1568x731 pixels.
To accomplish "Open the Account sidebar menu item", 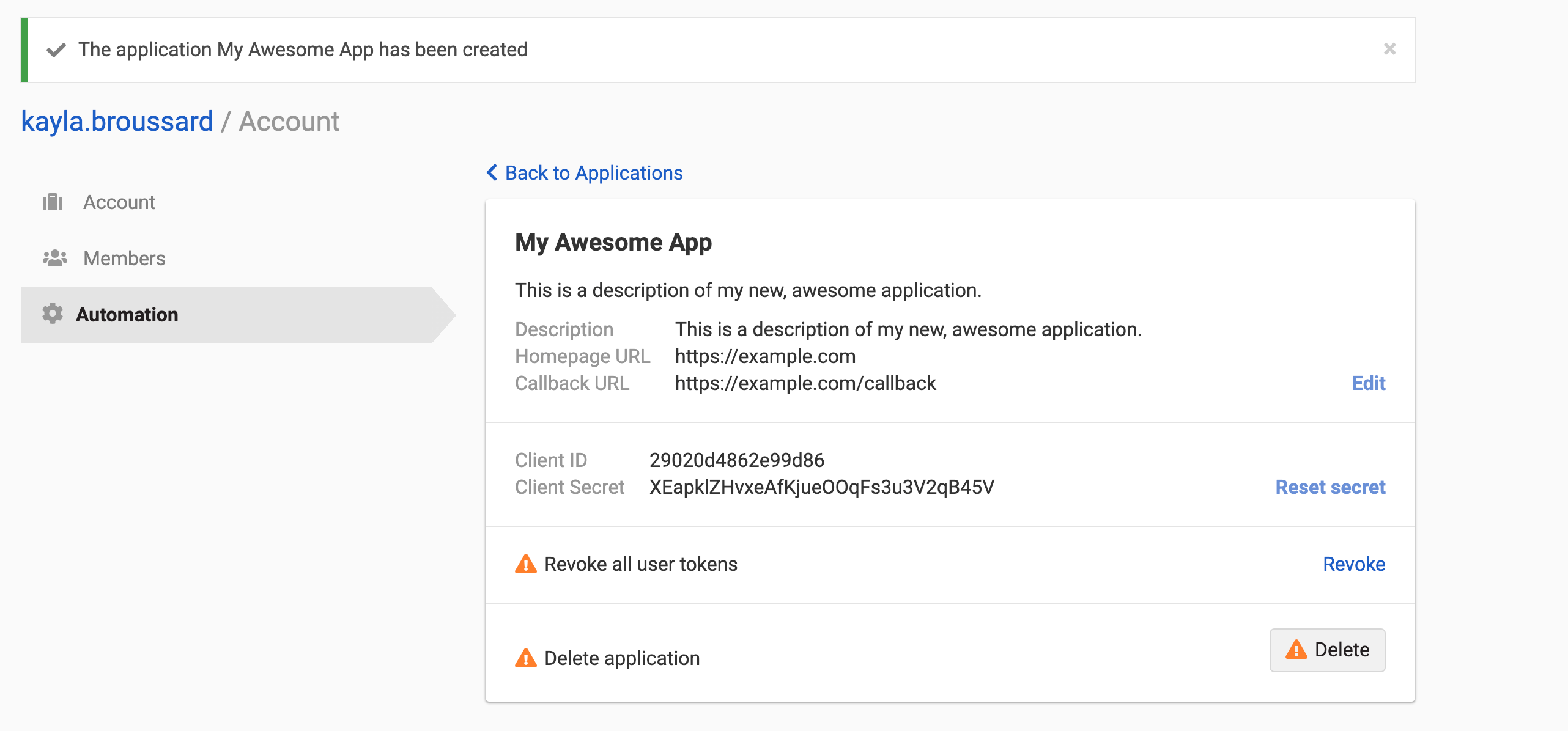I will (x=119, y=202).
